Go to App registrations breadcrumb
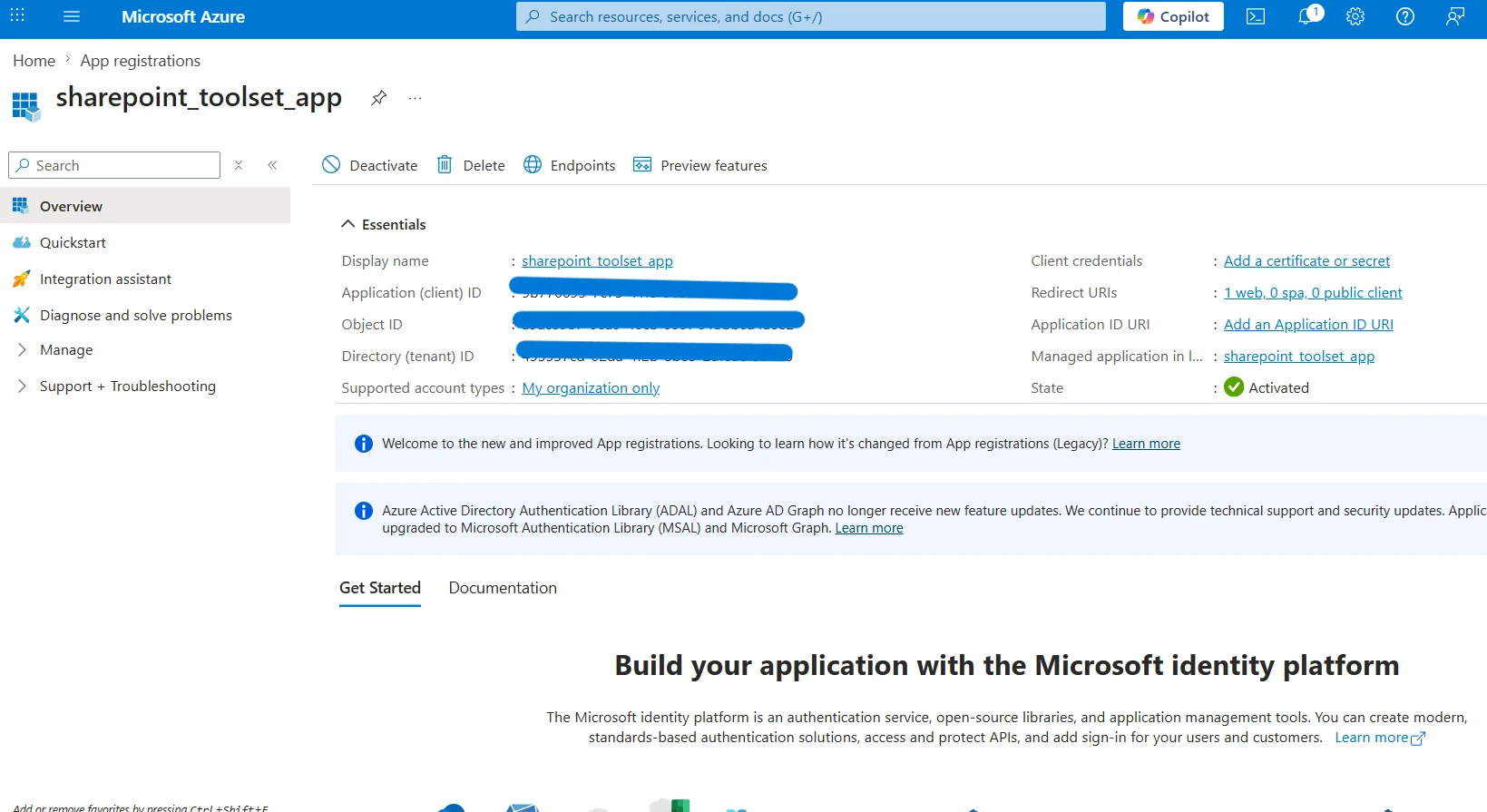This screenshot has height=812, width=1487. point(141,61)
